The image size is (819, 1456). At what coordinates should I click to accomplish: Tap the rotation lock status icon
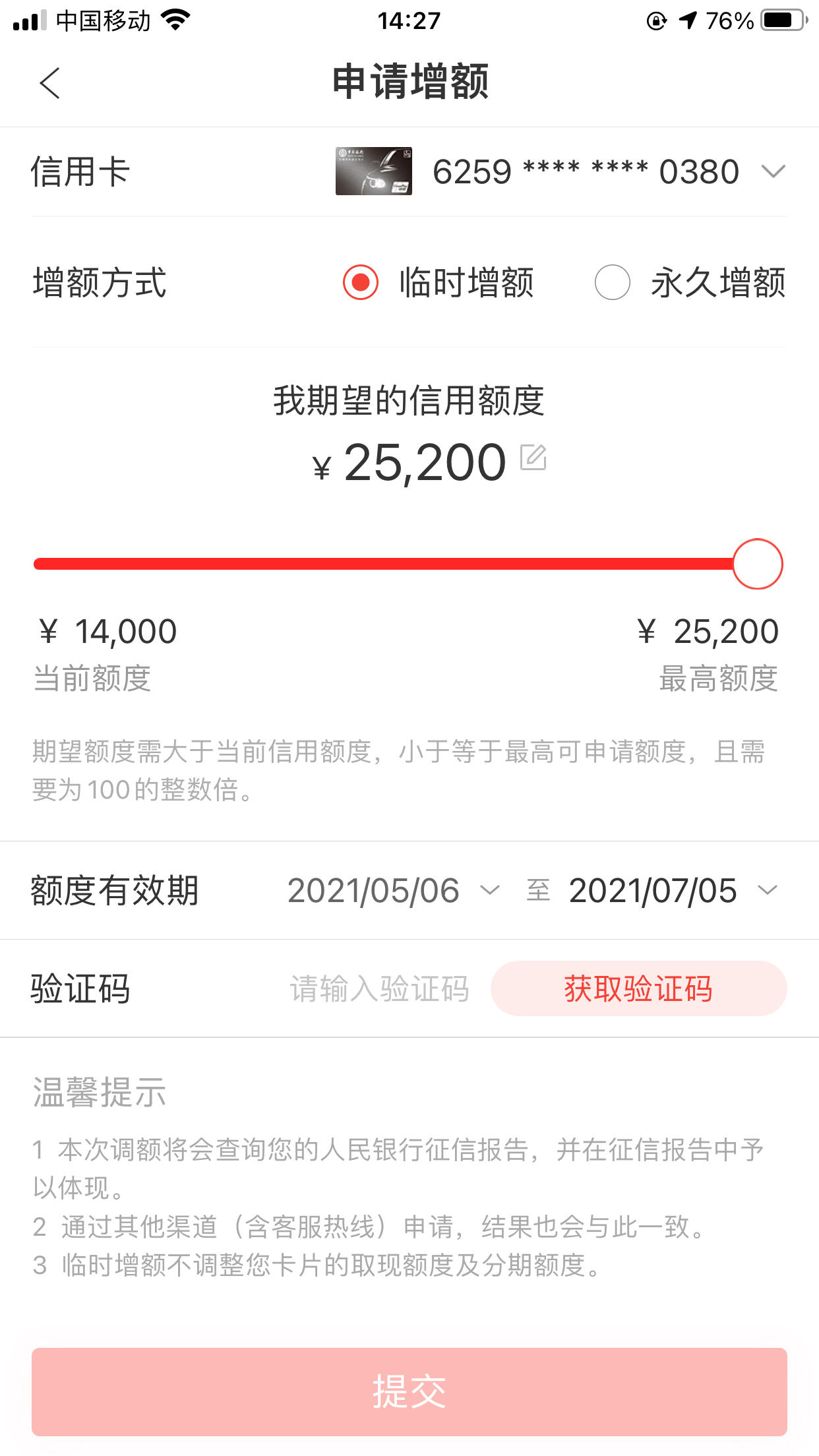(656, 20)
